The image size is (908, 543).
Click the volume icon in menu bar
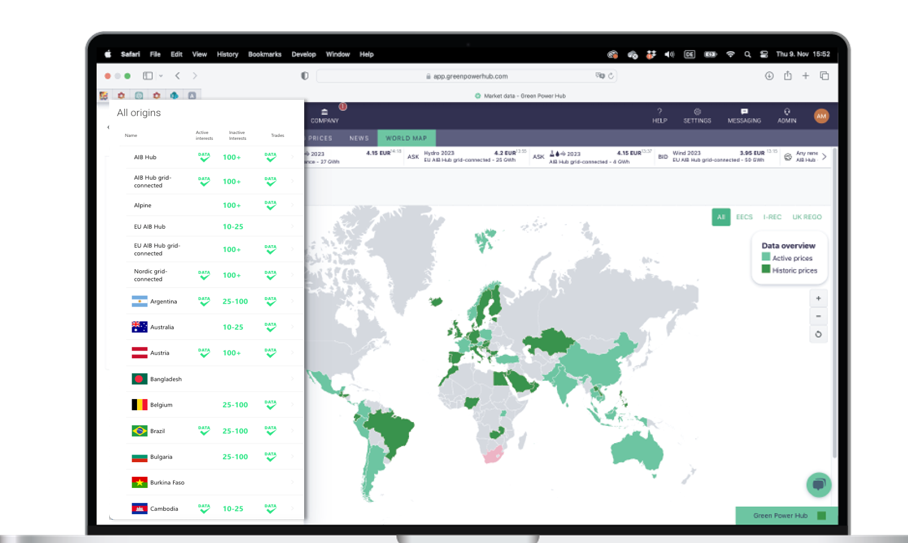coord(669,54)
